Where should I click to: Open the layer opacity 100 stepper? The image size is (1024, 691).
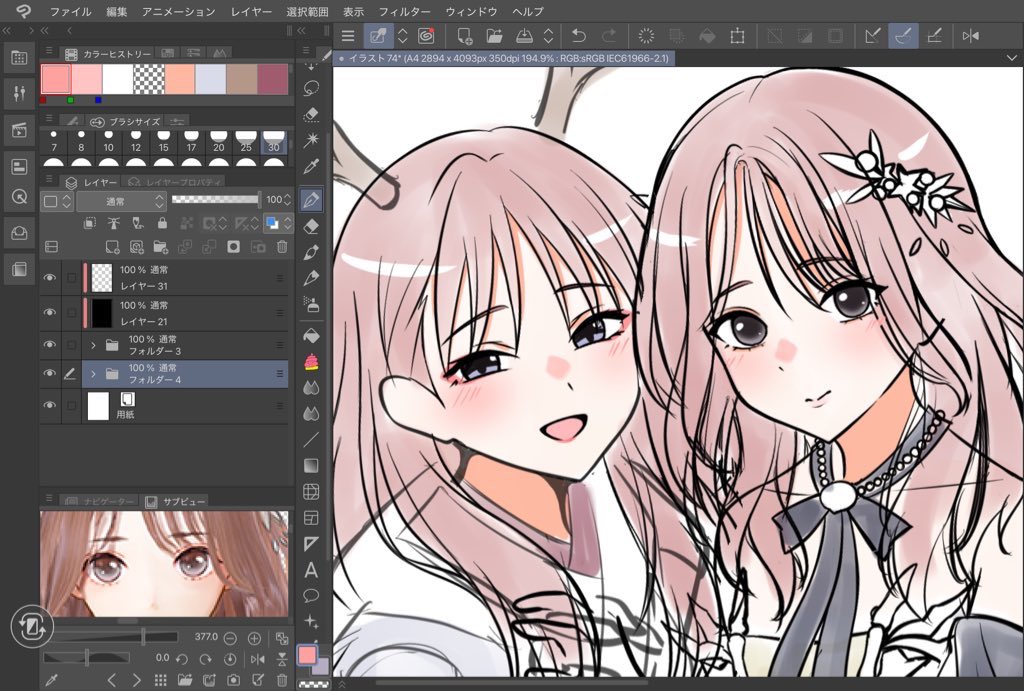(x=287, y=200)
